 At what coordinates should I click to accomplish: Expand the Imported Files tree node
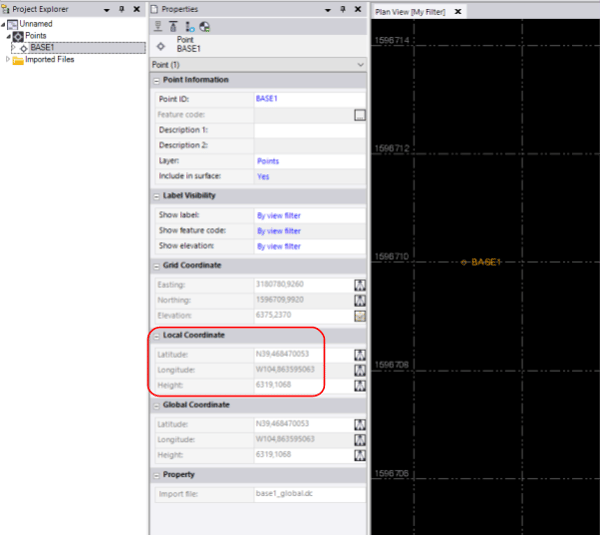click(x=8, y=59)
